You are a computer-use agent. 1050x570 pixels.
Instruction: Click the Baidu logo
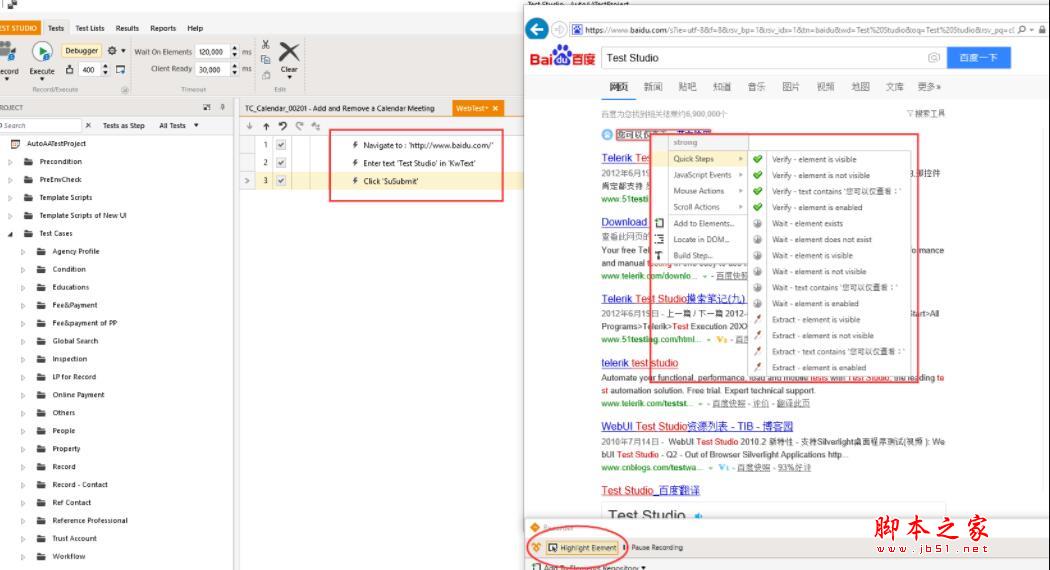(562, 57)
